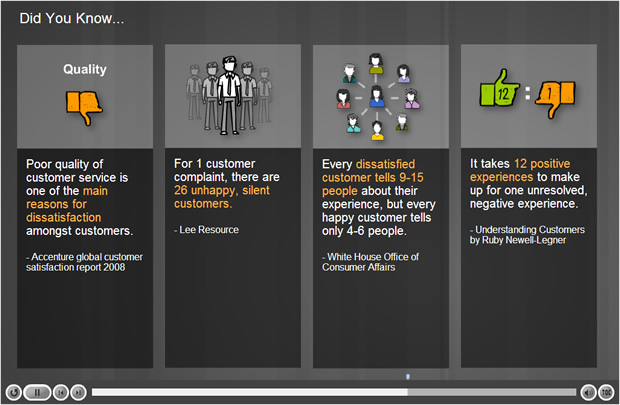Image resolution: width=620 pixels, height=405 pixels.
Task: Click the orange thumbs-down Quality icon
Action: [85, 105]
